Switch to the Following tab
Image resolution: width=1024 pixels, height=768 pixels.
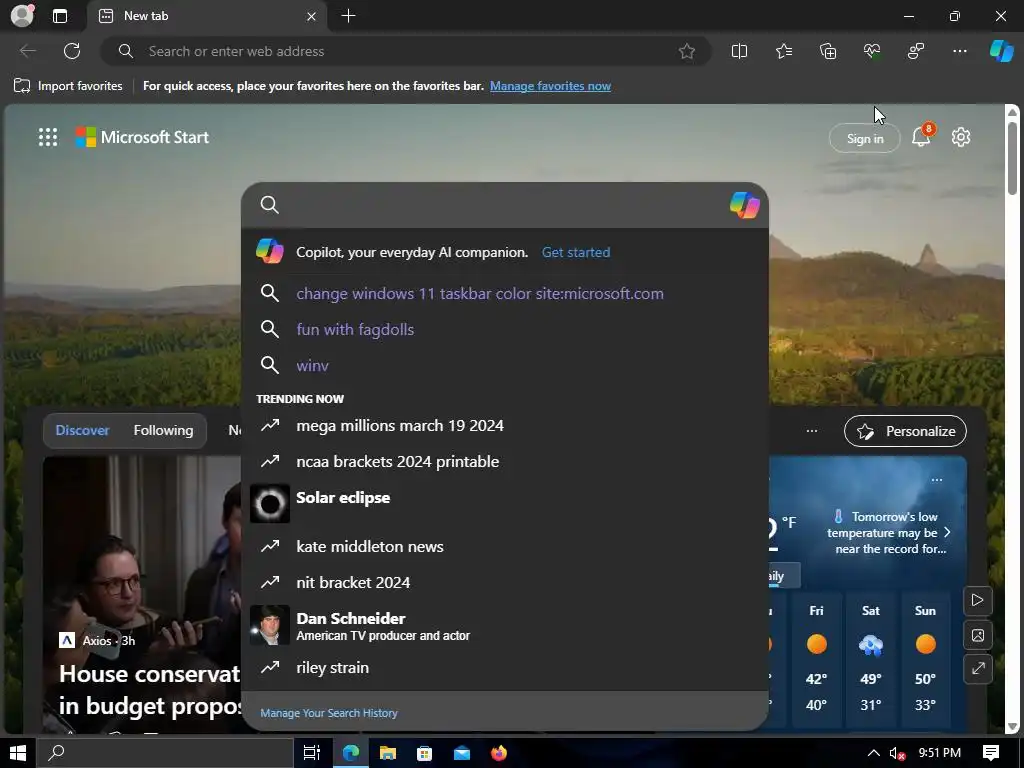[163, 430]
